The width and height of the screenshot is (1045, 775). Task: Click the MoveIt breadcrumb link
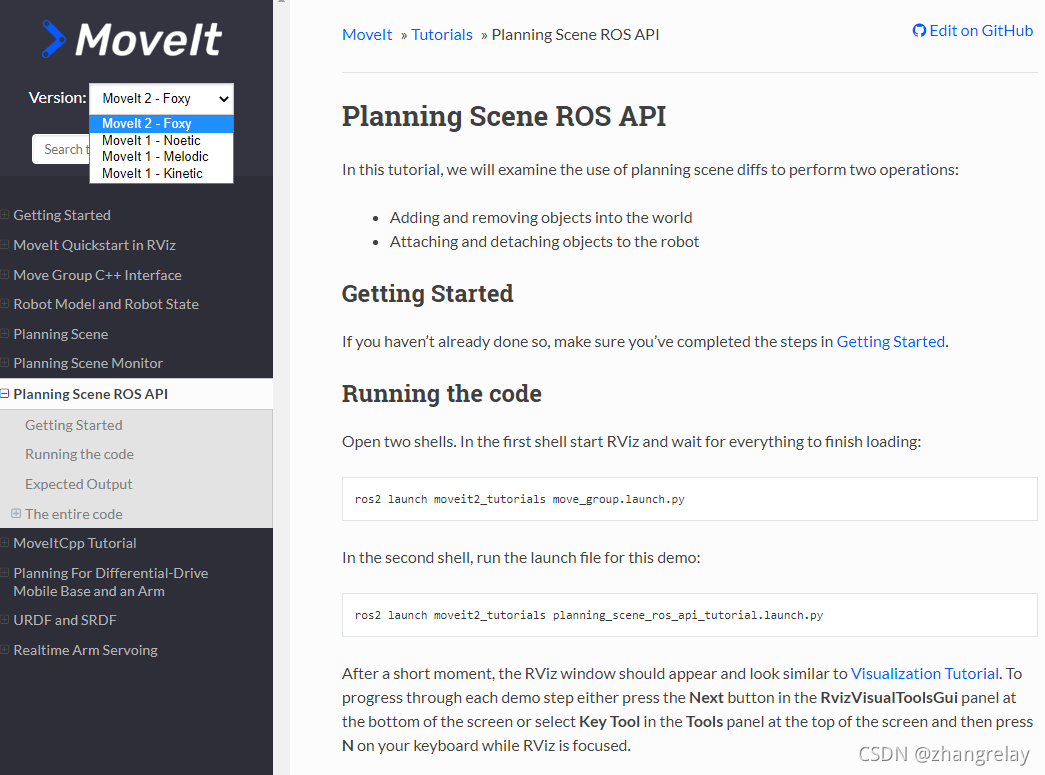tap(367, 35)
